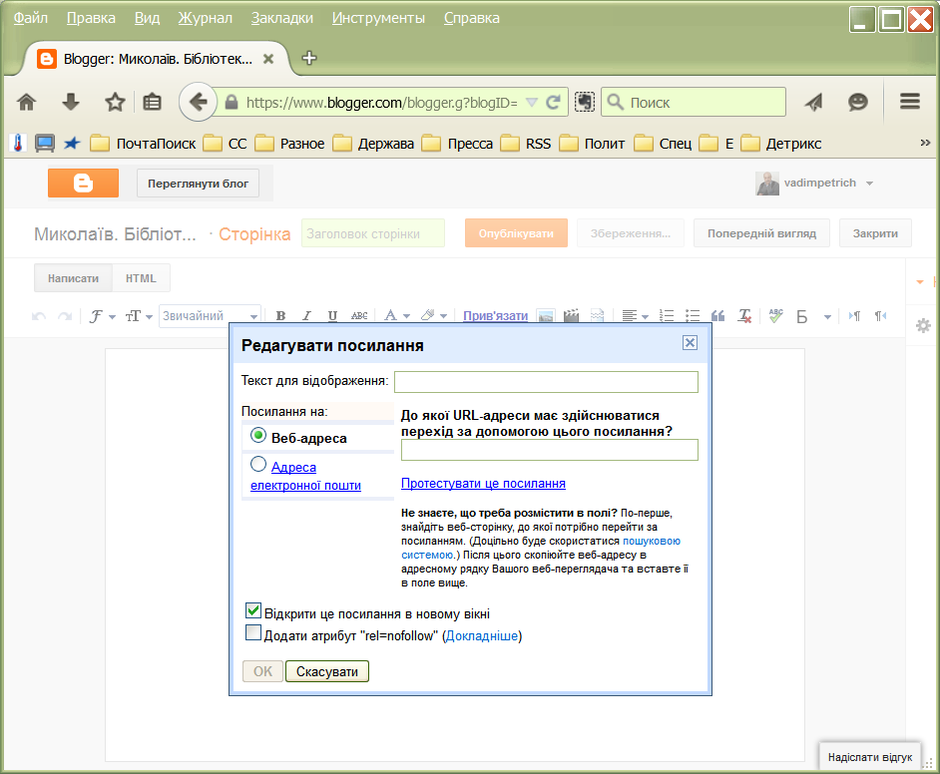Bookmark this page with the star icon
The image size is (940, 774).
pos(115,103)
